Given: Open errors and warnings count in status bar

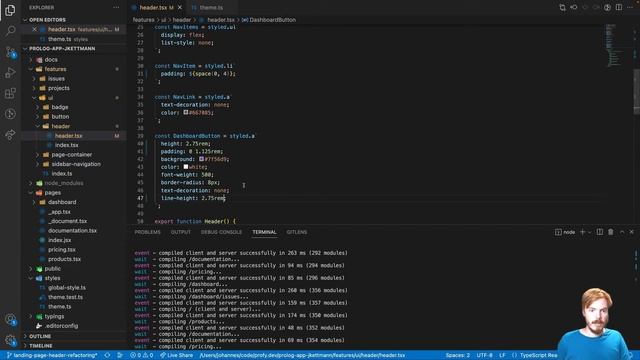Looking at the screenshot, I should tap(142, 355).
